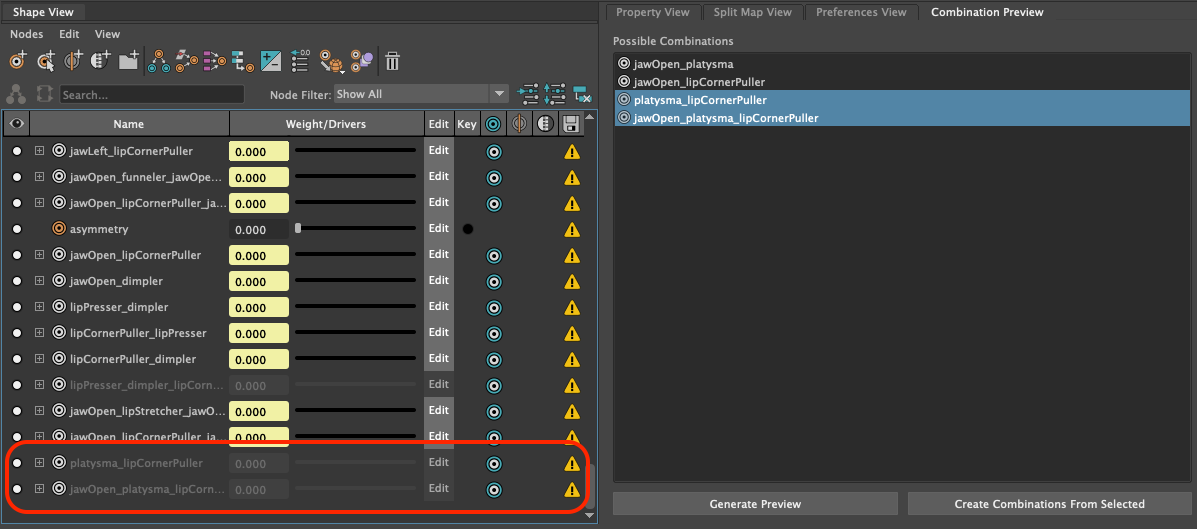Open the Nodes menu

click(x=27, y=34)
